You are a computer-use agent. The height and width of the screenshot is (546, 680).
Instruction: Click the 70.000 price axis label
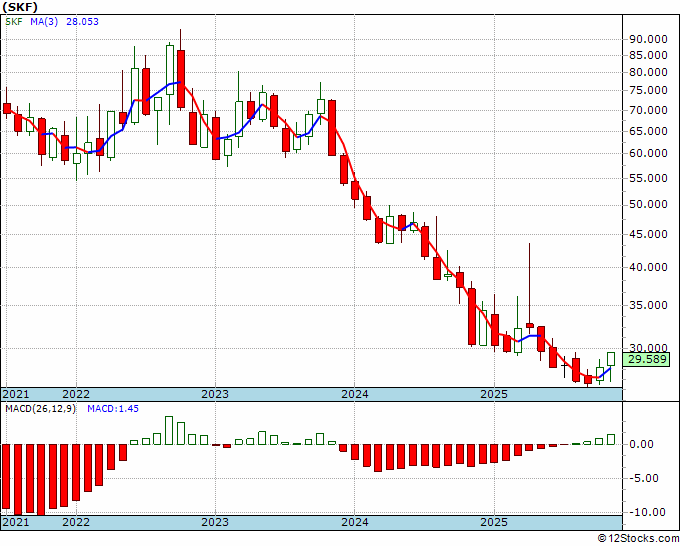(648, 110)
